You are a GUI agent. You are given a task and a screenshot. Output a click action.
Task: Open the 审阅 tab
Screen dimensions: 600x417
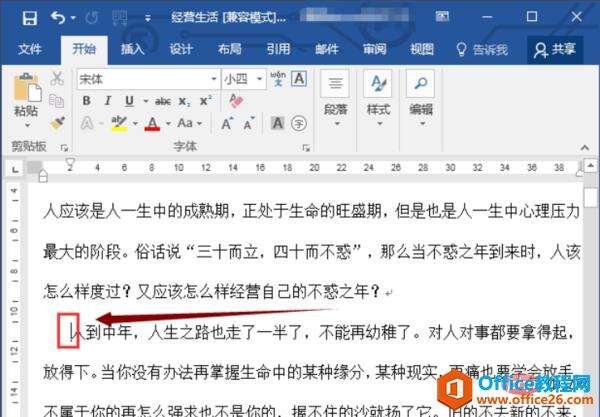[374, 49]
